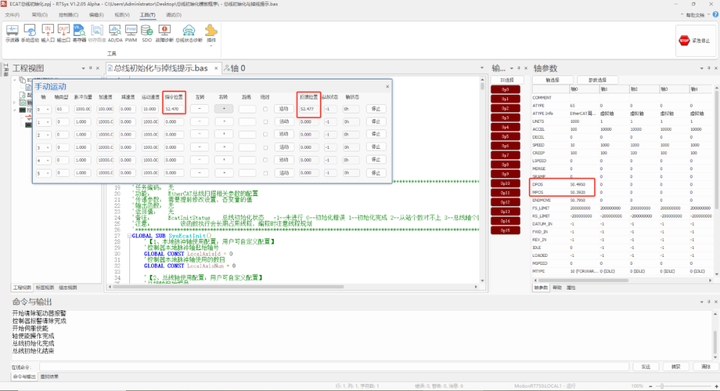Viewport: 720px width, 391px height.
Task: Click the red STOP emergency stop icon
Action: click(684, 40)
